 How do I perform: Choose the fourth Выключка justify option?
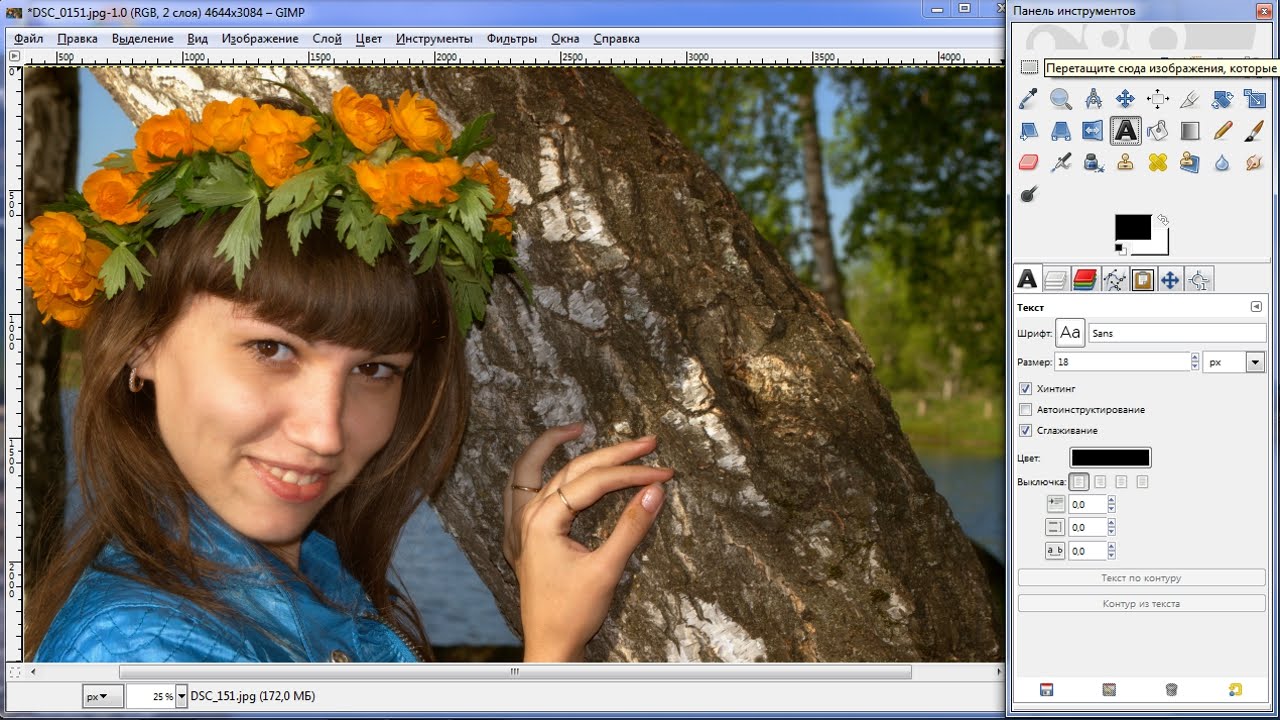[x=1142, y=482]
